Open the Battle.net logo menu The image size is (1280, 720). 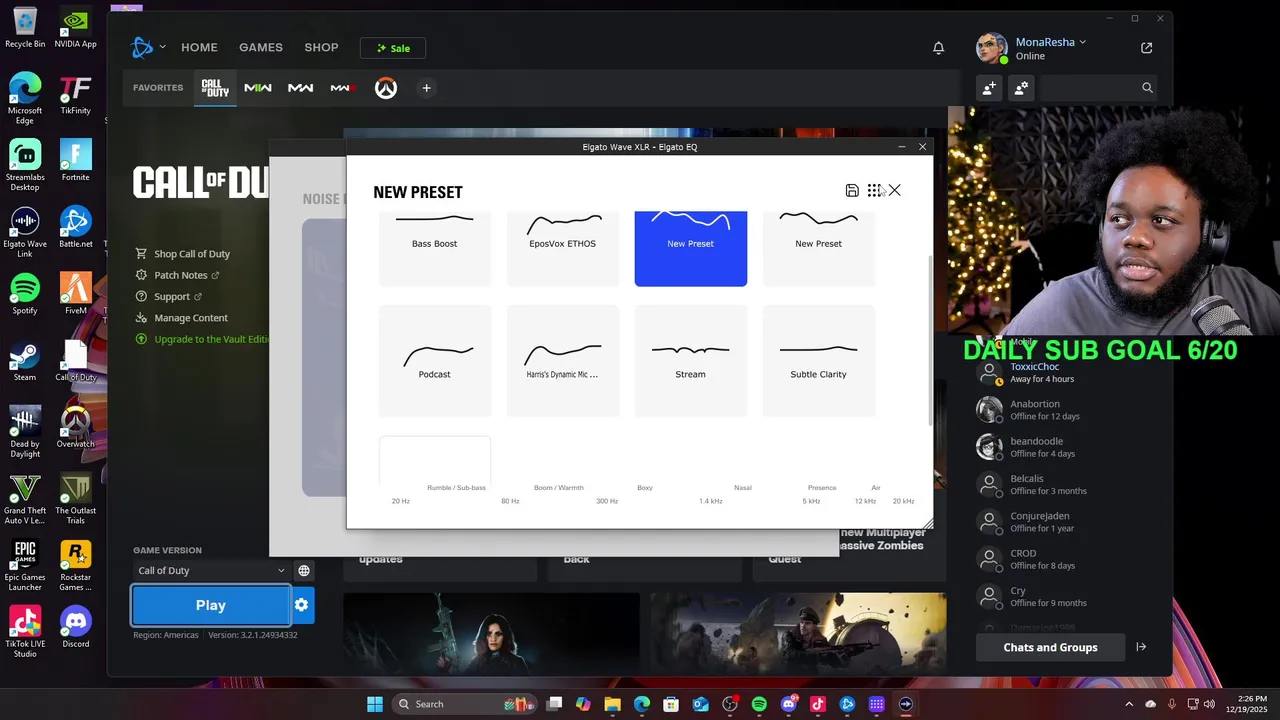[148, 47]
